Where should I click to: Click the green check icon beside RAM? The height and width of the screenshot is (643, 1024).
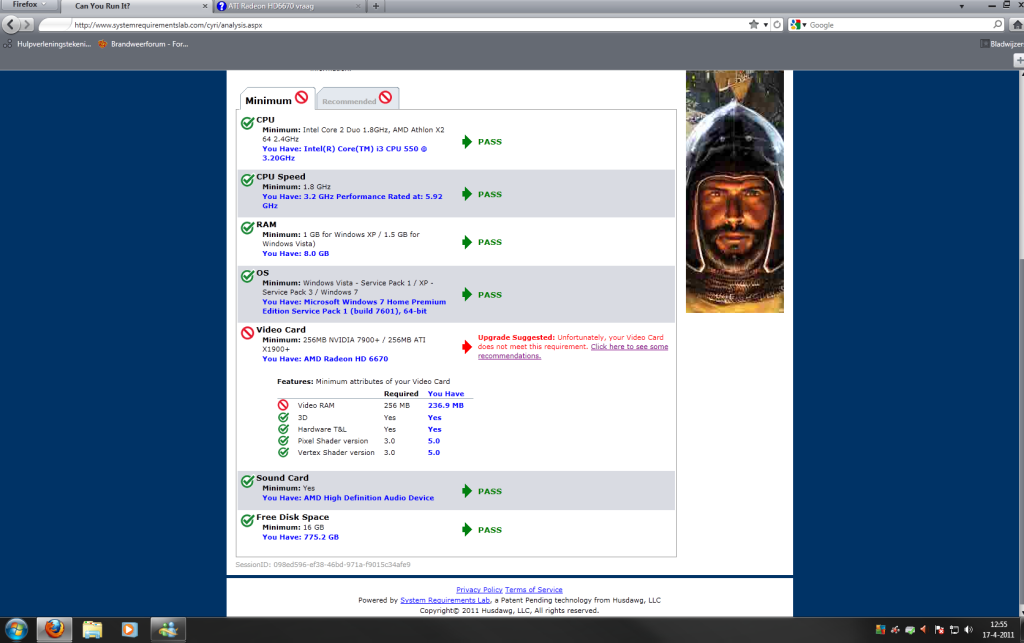coord(248,227)
